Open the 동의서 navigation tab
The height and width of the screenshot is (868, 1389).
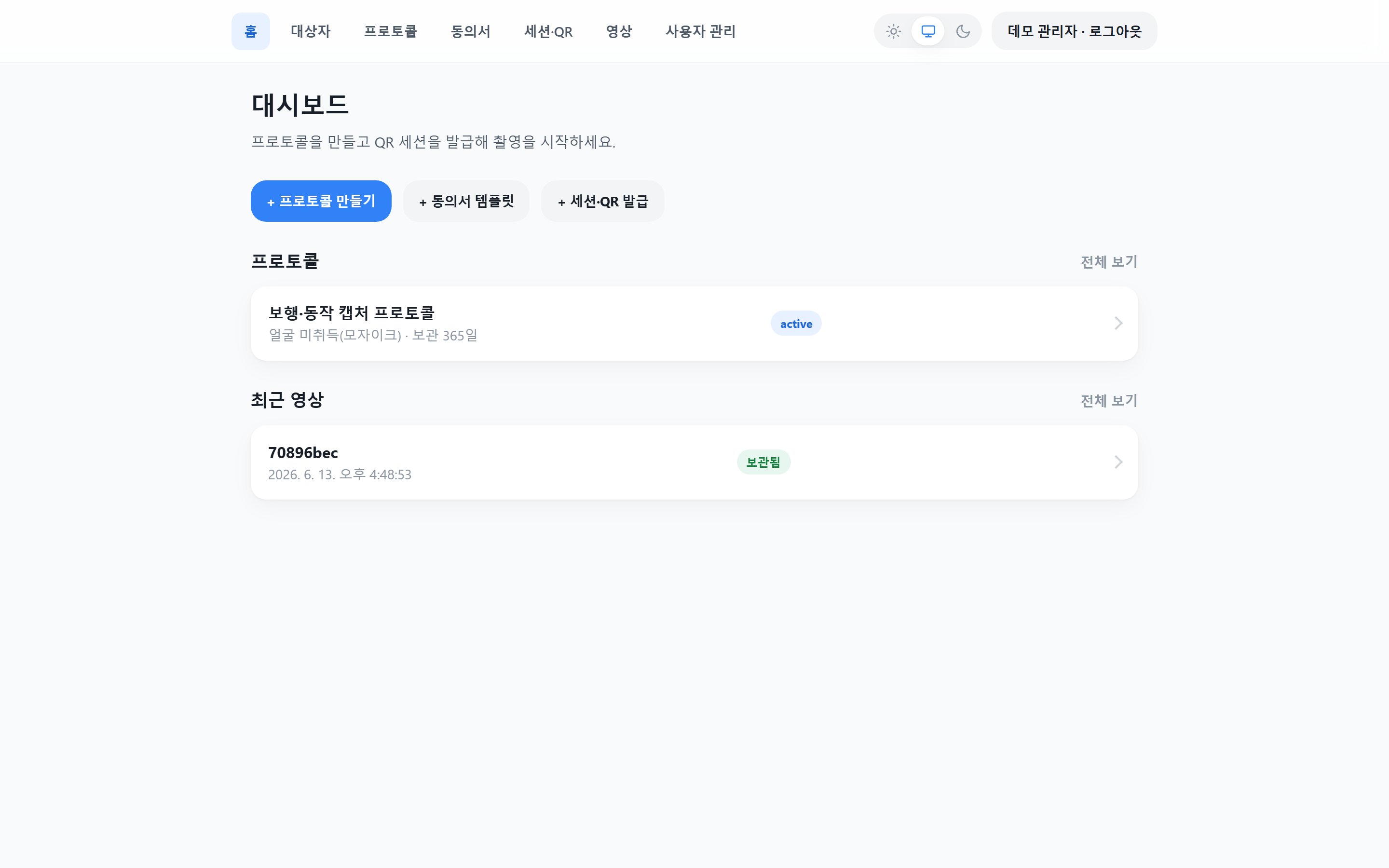471,31
